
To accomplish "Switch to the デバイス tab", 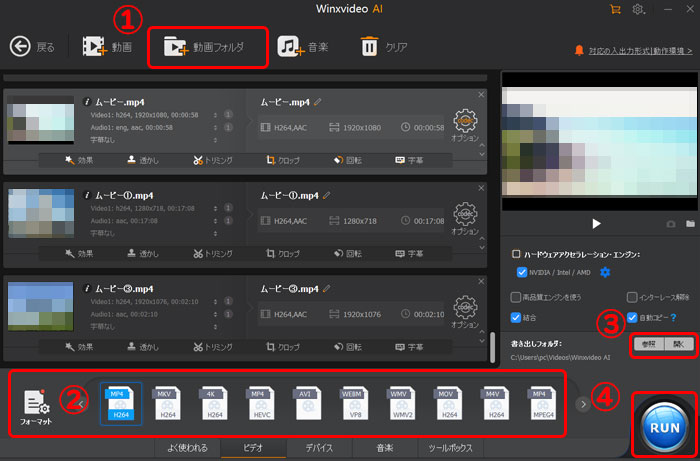I will pos(322,448).
